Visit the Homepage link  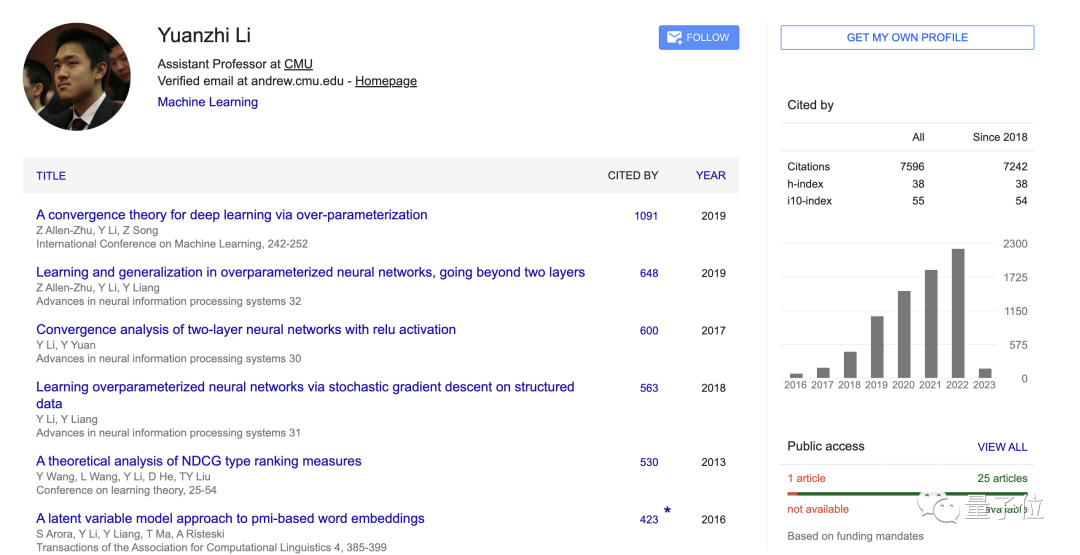point(386,81)
